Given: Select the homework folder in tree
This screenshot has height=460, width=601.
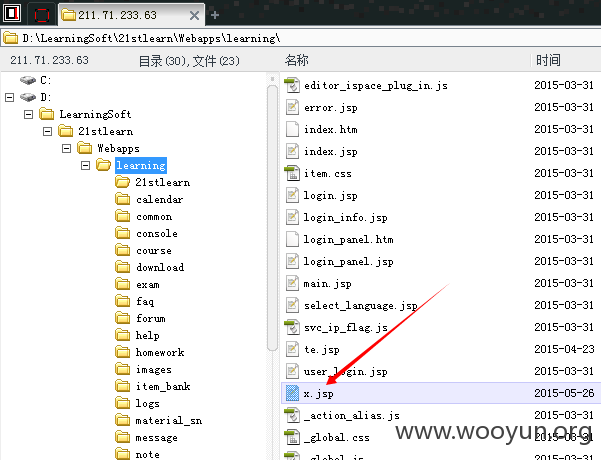Looking at the screenshot, I should pyautogui.click(x=160, y=352).
